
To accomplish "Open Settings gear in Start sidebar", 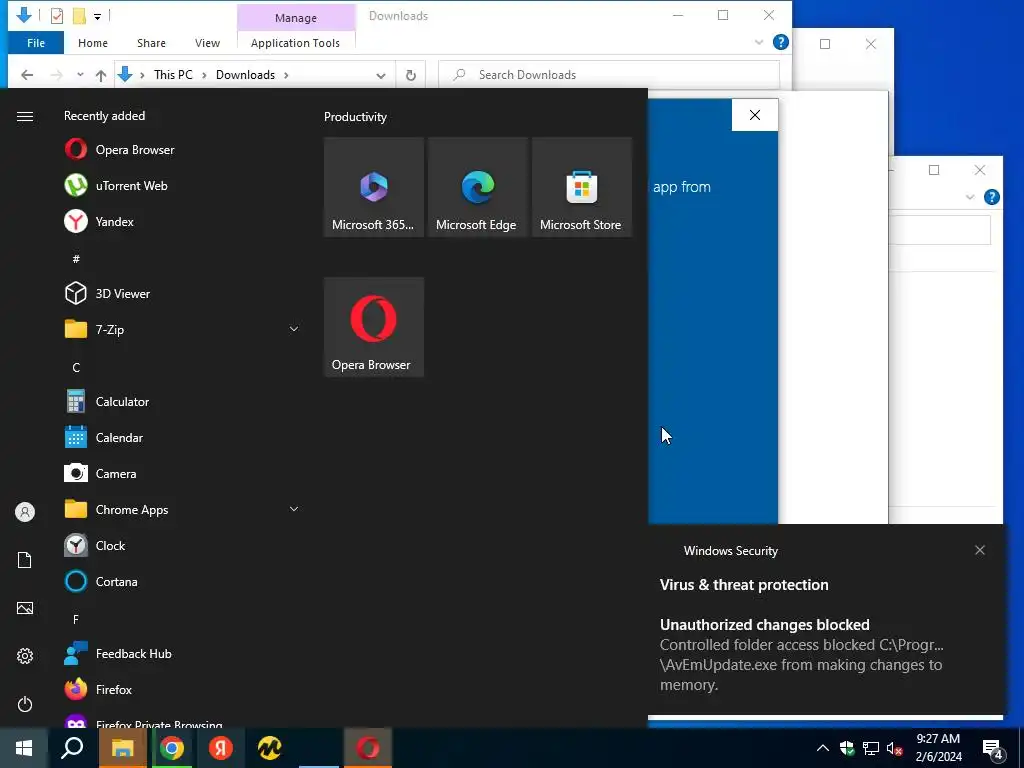I will tap(25, 656).
